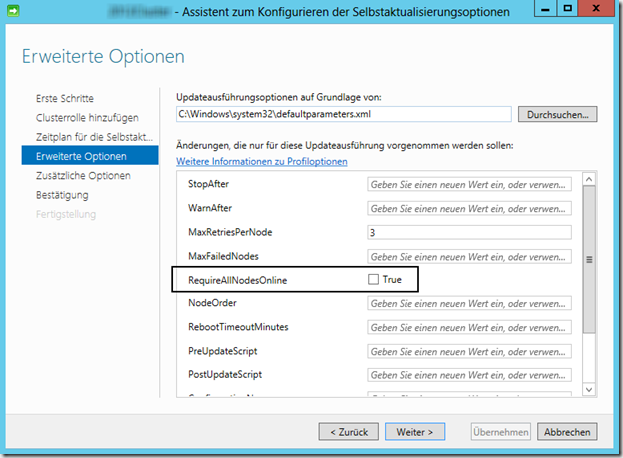Click the RequireAllNodesOnline label text
This screenshot has height=458, width=623.
pyautogui.click(x=238, y=280)
